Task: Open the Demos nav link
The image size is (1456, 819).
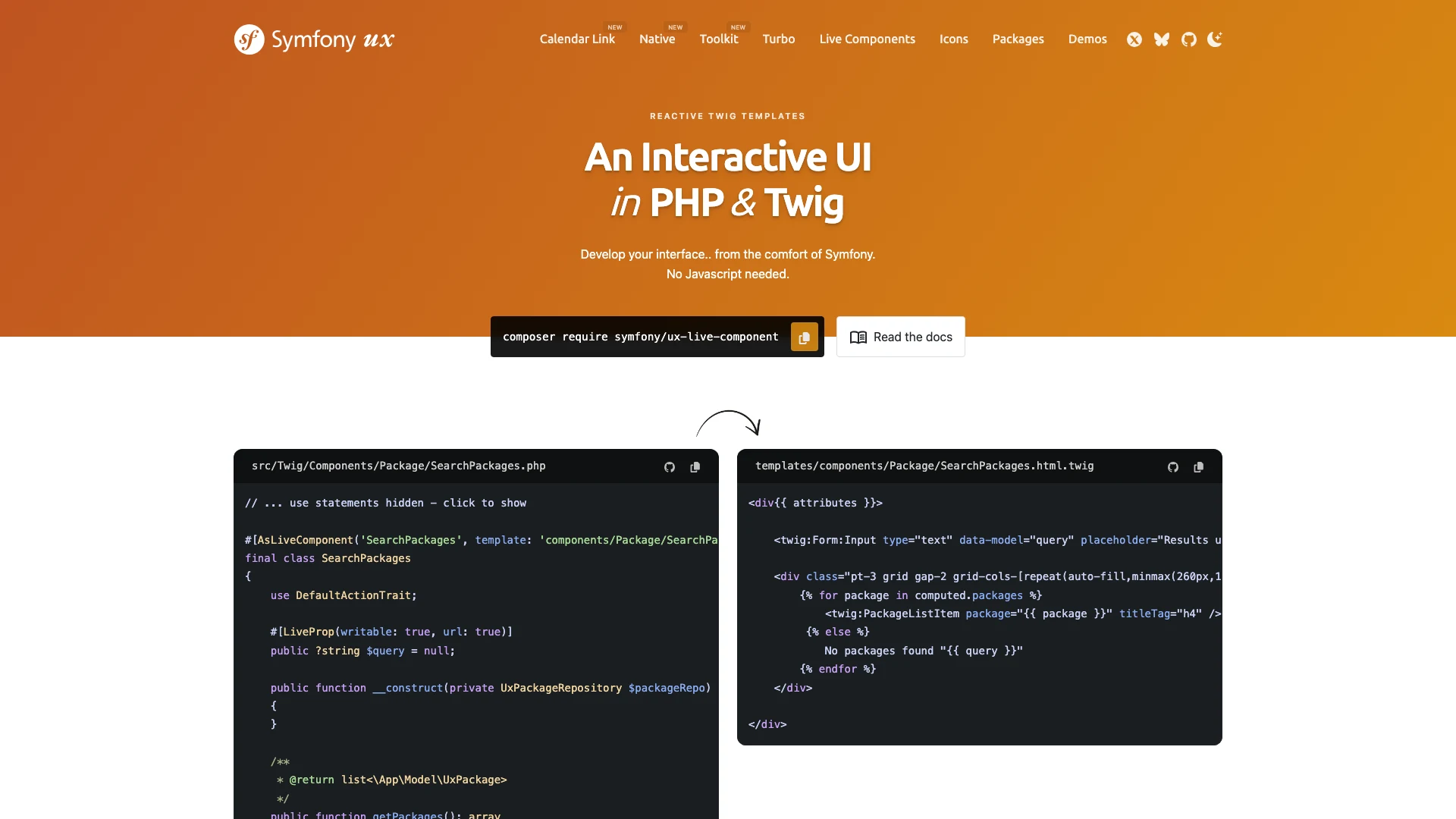Action: [1087, 39]
